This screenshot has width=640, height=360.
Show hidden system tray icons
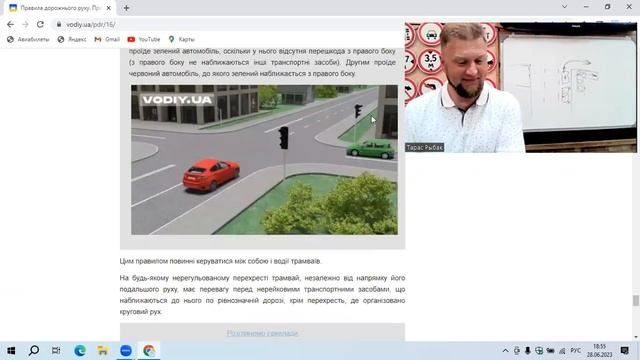click(505, 351)
